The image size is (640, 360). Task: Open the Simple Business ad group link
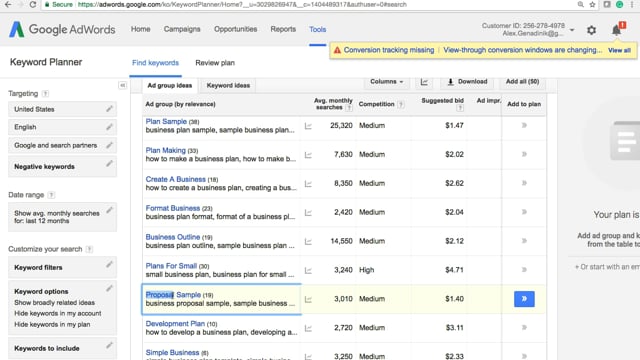click(x=172, y=352)
